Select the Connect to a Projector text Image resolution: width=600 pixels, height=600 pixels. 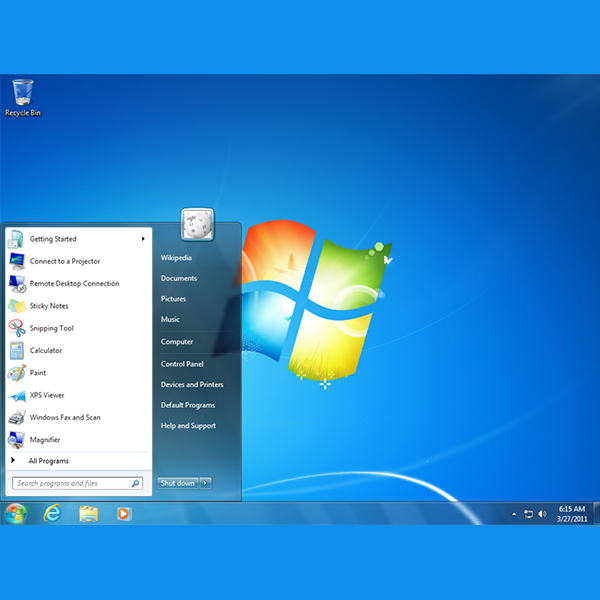[x=65, y=261]
